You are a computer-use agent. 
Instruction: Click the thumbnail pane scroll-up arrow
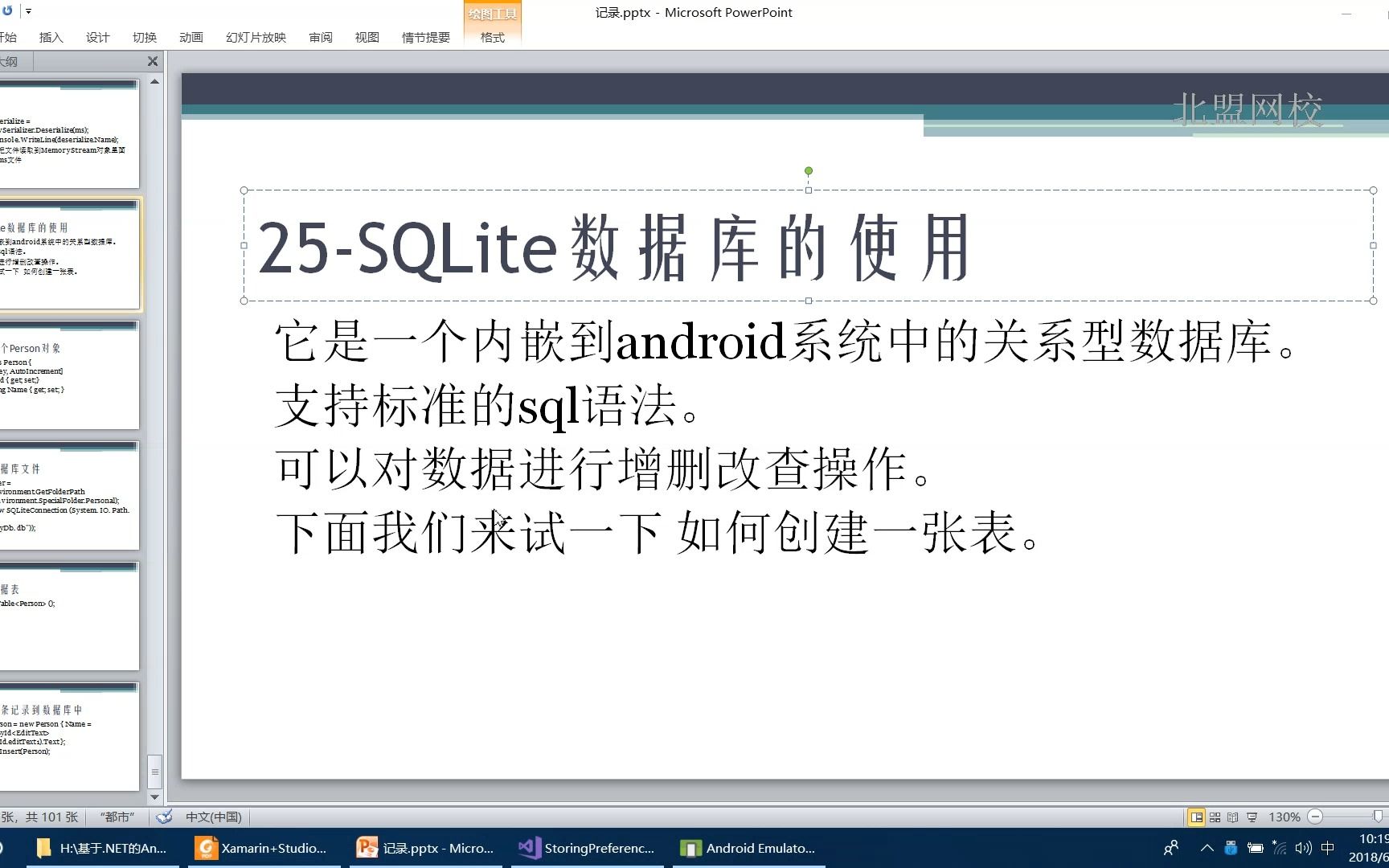point(155,82)
